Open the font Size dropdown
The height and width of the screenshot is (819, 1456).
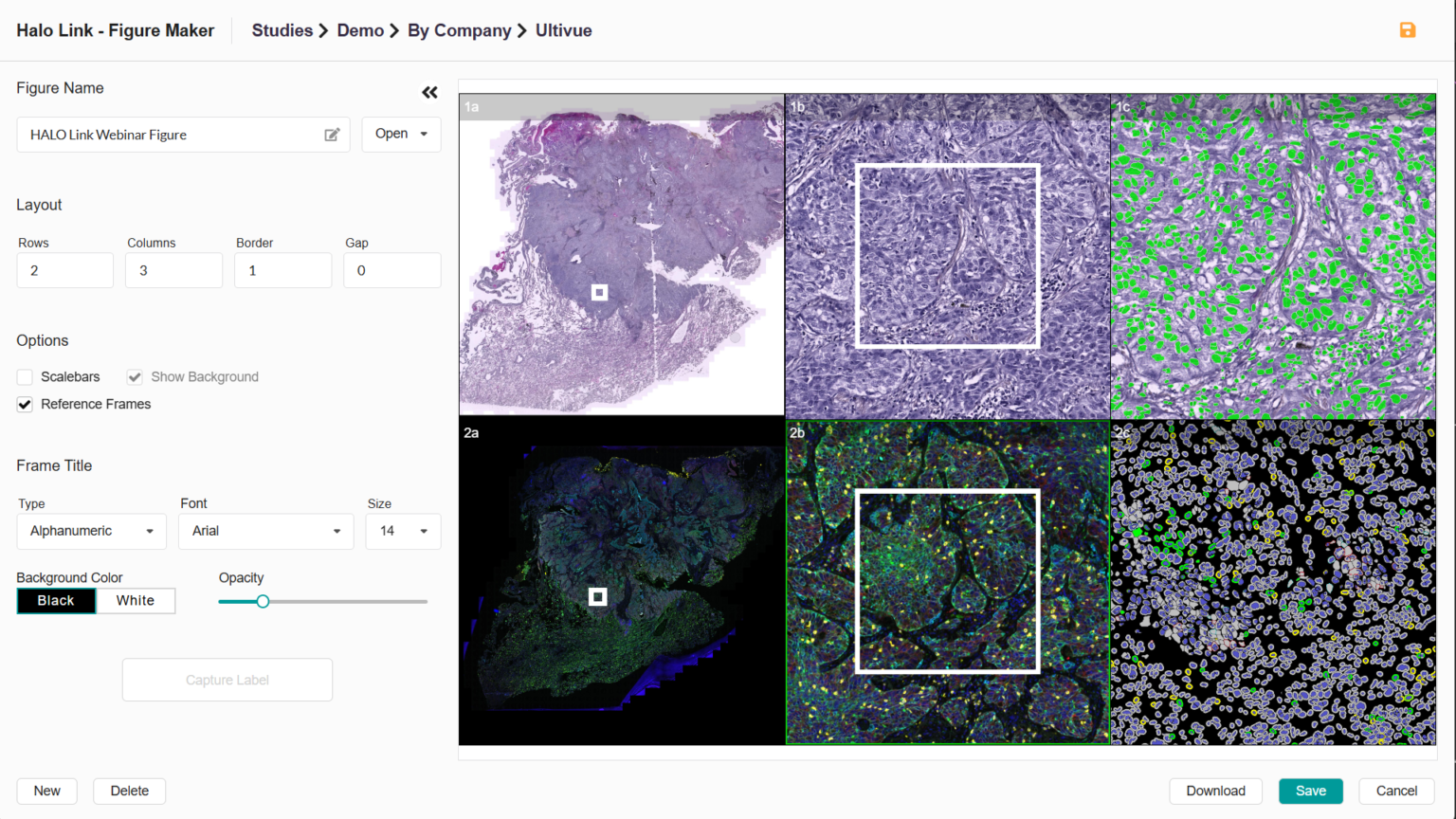point(403,531)
